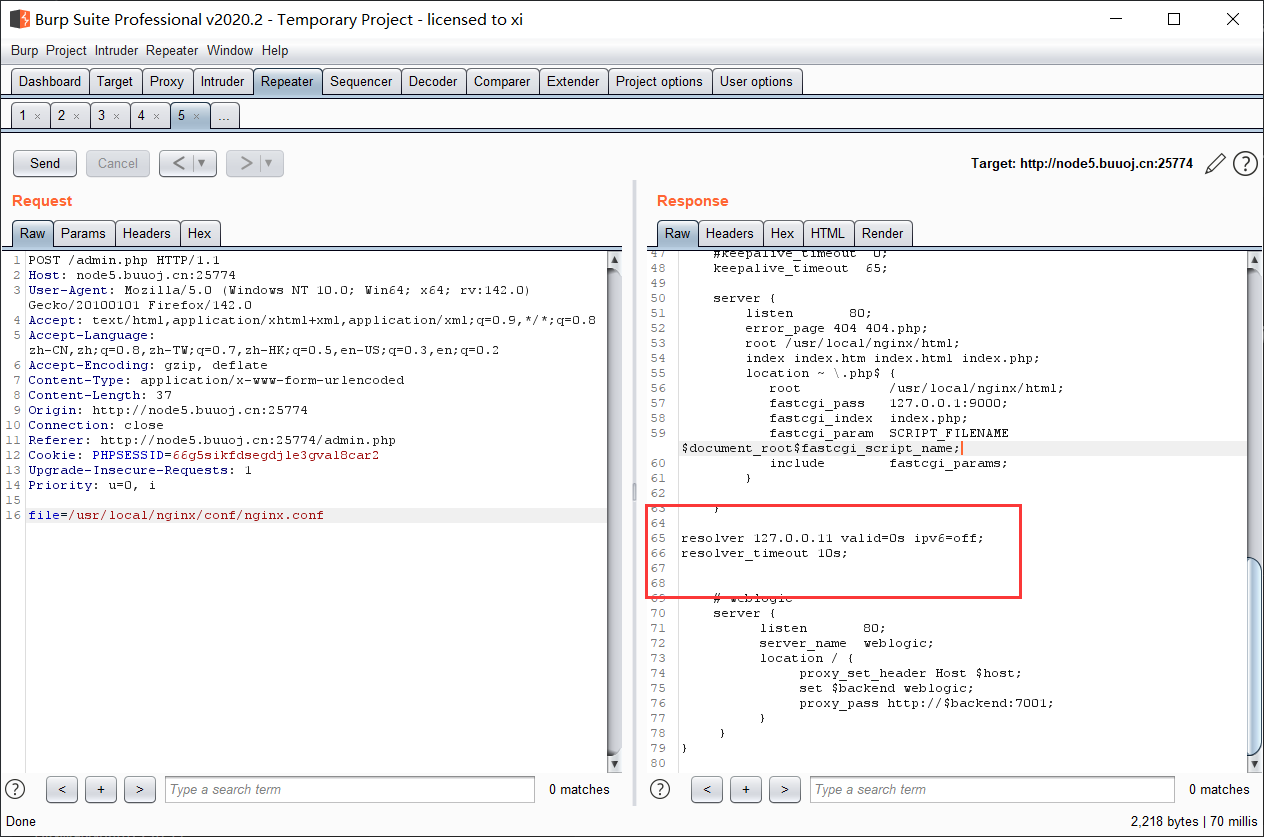Find next match in response pane
Screen dimensions: 1264x837
(784, 789)
